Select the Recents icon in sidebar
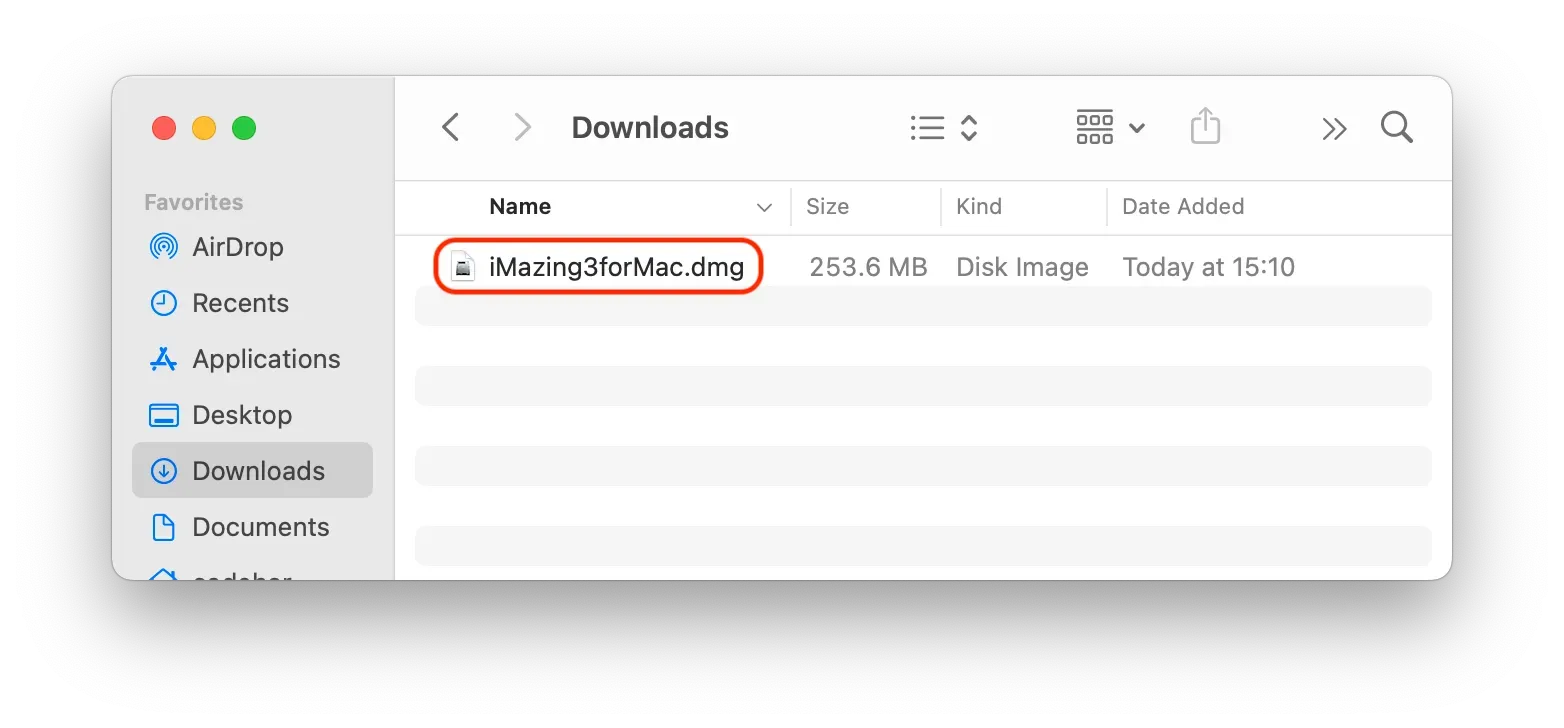 coord(163,302)
